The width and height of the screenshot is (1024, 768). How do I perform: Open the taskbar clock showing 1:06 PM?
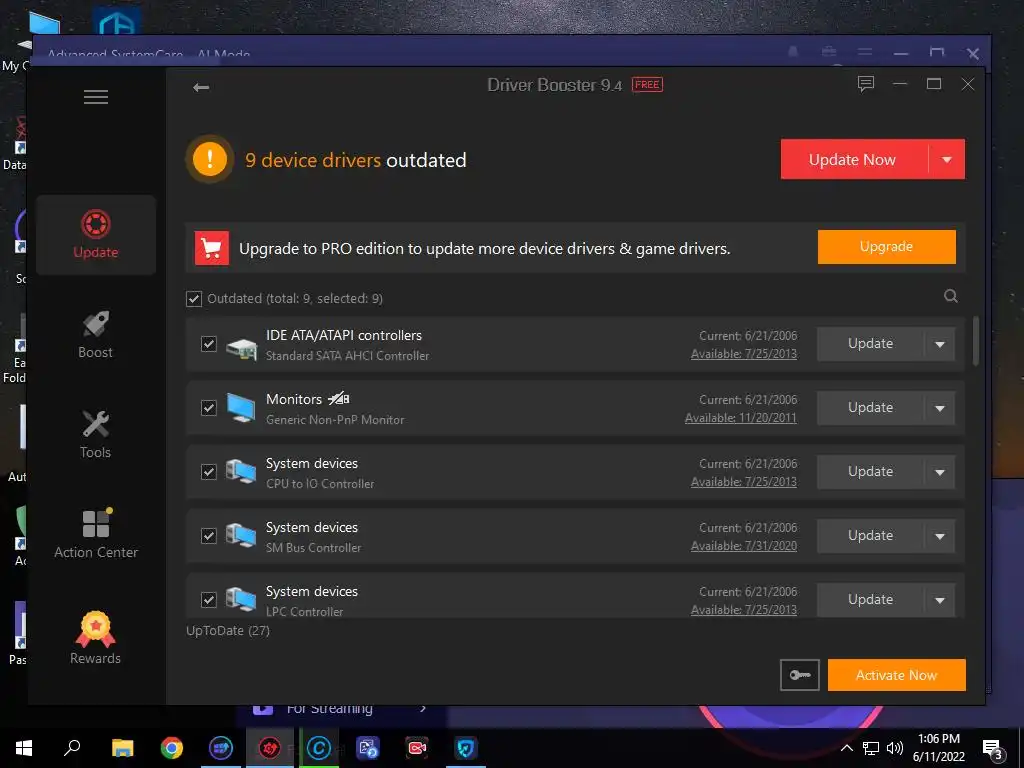(x=938, y=748)
